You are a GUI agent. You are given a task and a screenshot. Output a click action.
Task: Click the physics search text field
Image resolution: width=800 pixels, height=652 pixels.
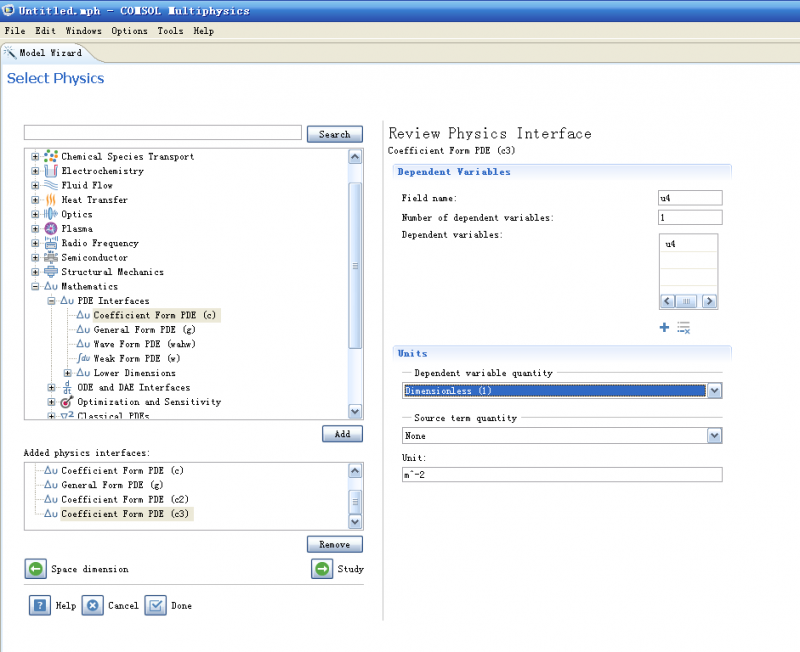(x=163, y=133)
